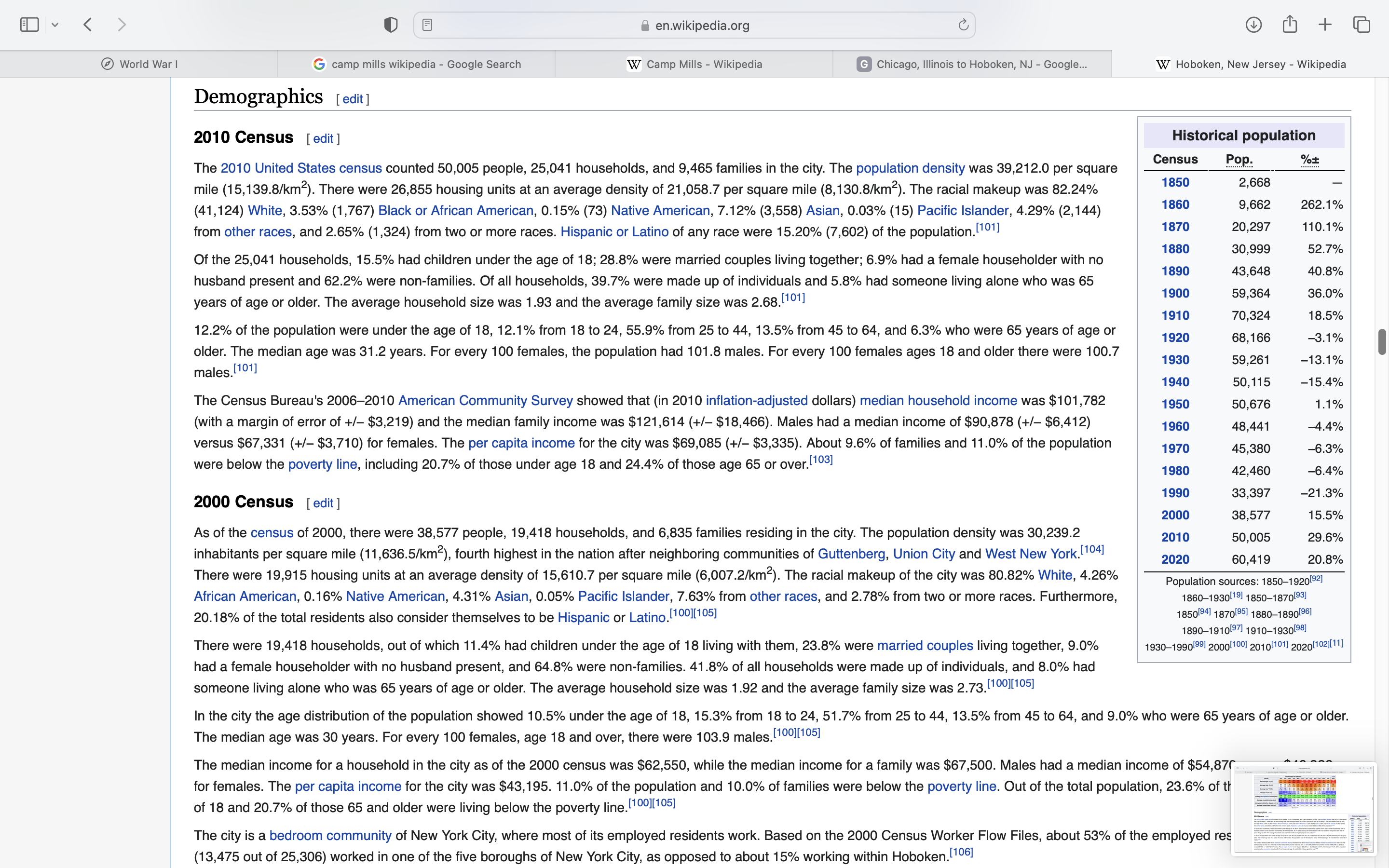1389x868 pixels.
Task: Click the en.wikipedia.org address field
Action: coord(701,25)
